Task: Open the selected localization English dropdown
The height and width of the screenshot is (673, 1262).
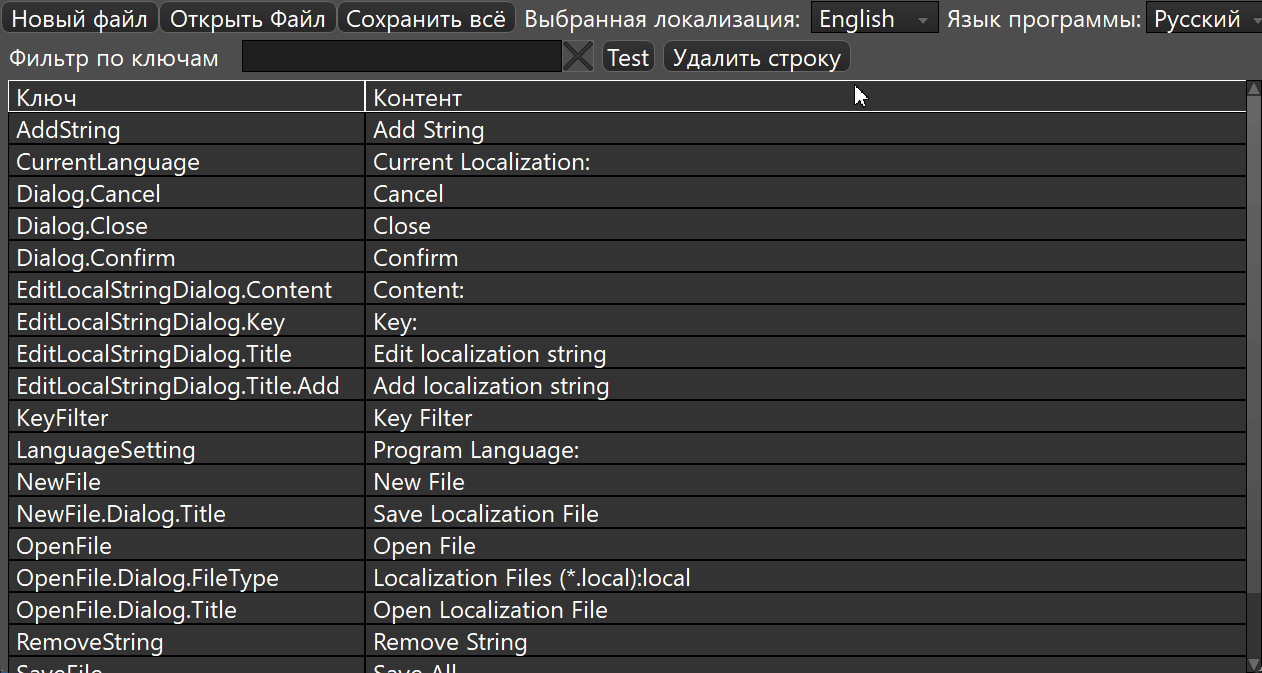Action: coord(873,18)
